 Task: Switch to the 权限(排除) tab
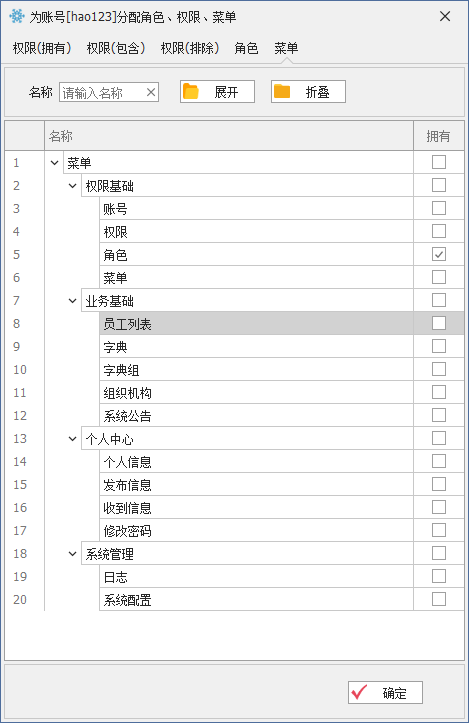[190, 48]
